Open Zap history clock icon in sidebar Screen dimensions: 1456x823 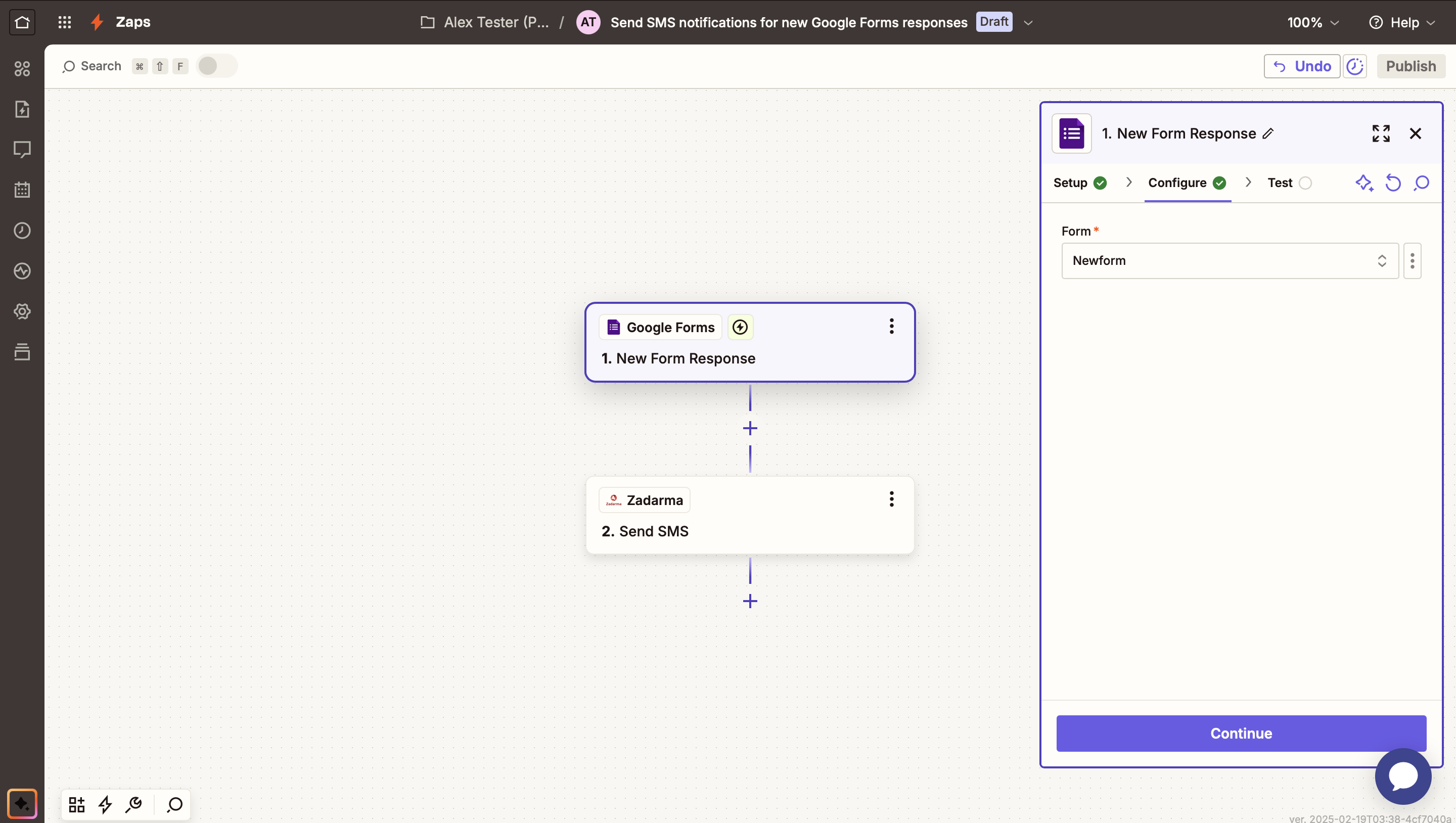pos(22,231)
